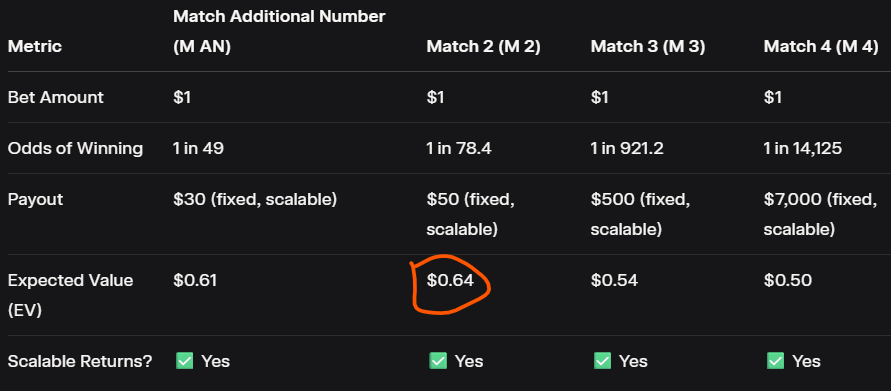Click the Payout row label
The image size is (891, 391).
click(x=35, y=199)
